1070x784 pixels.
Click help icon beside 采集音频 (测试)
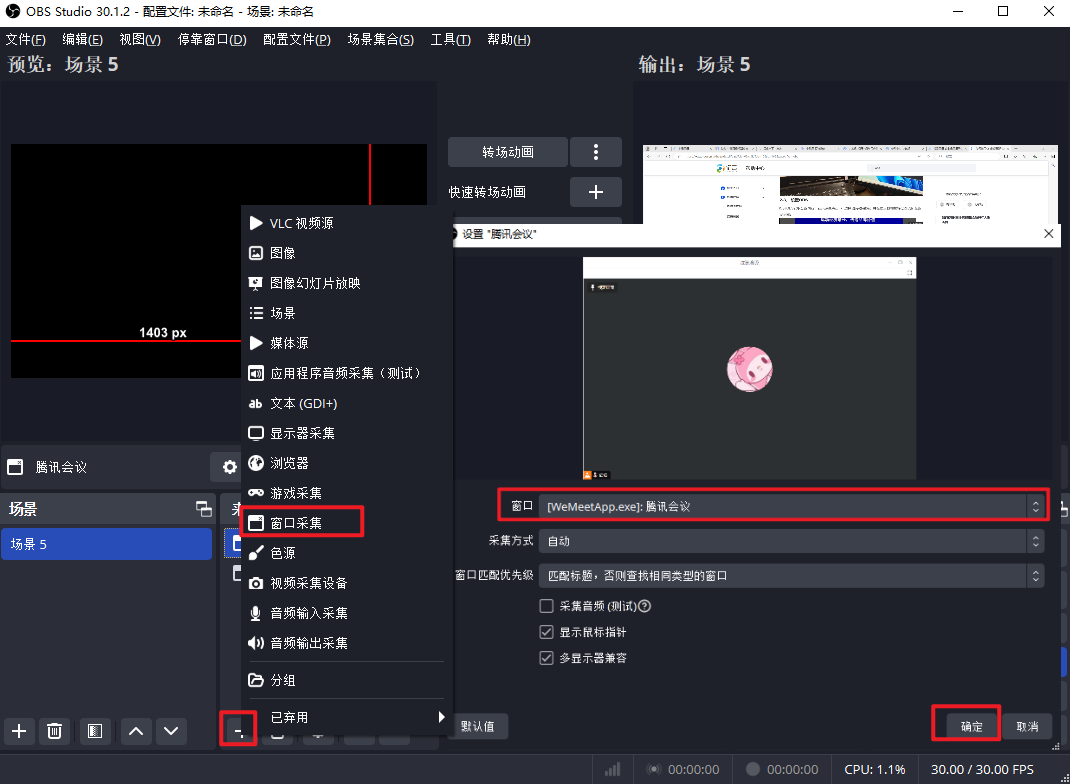tap(645, 606)
